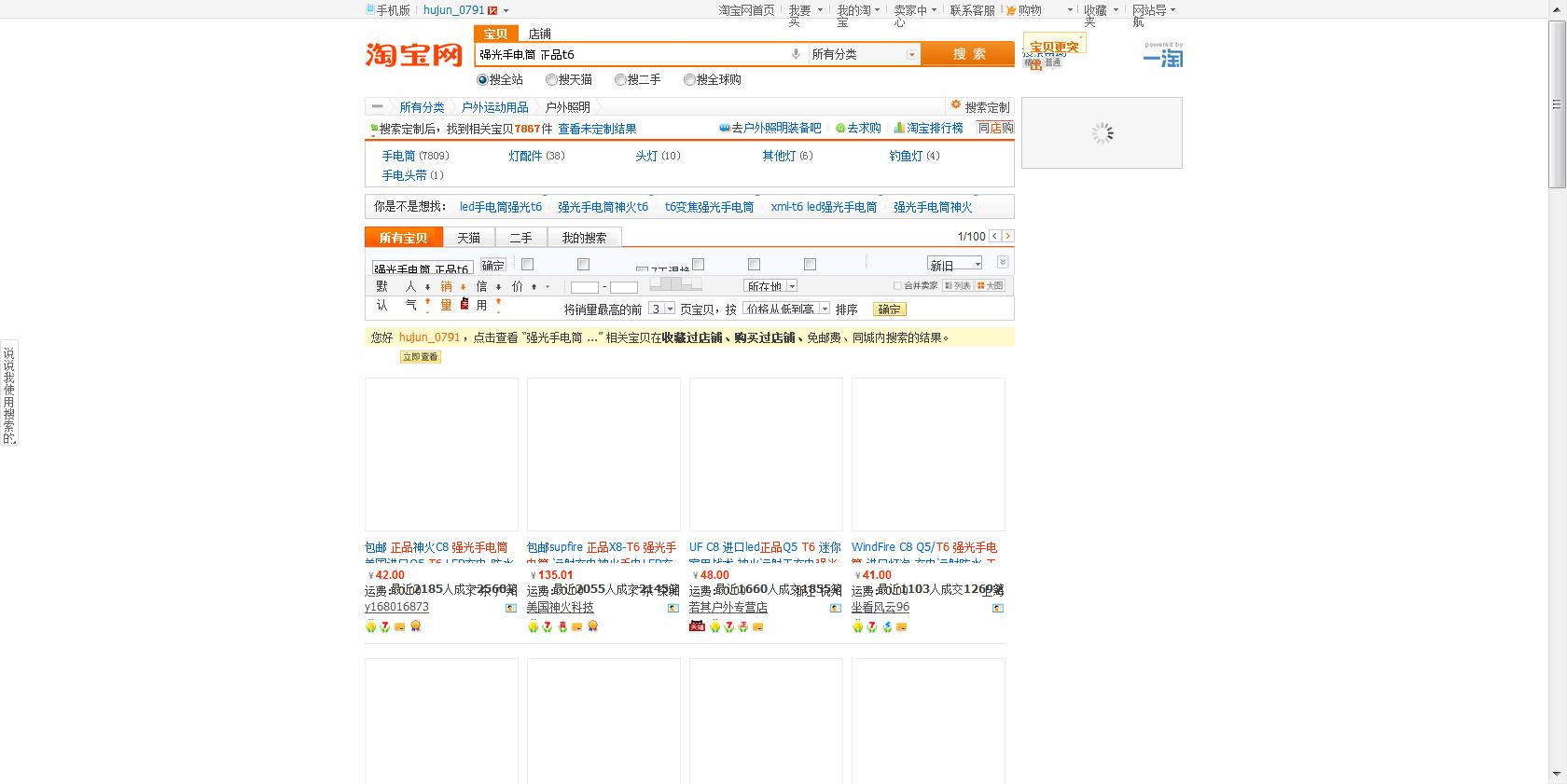1567x784 pixels.
Task: Click the microphone voice search icon
Action: click(796, 54)
